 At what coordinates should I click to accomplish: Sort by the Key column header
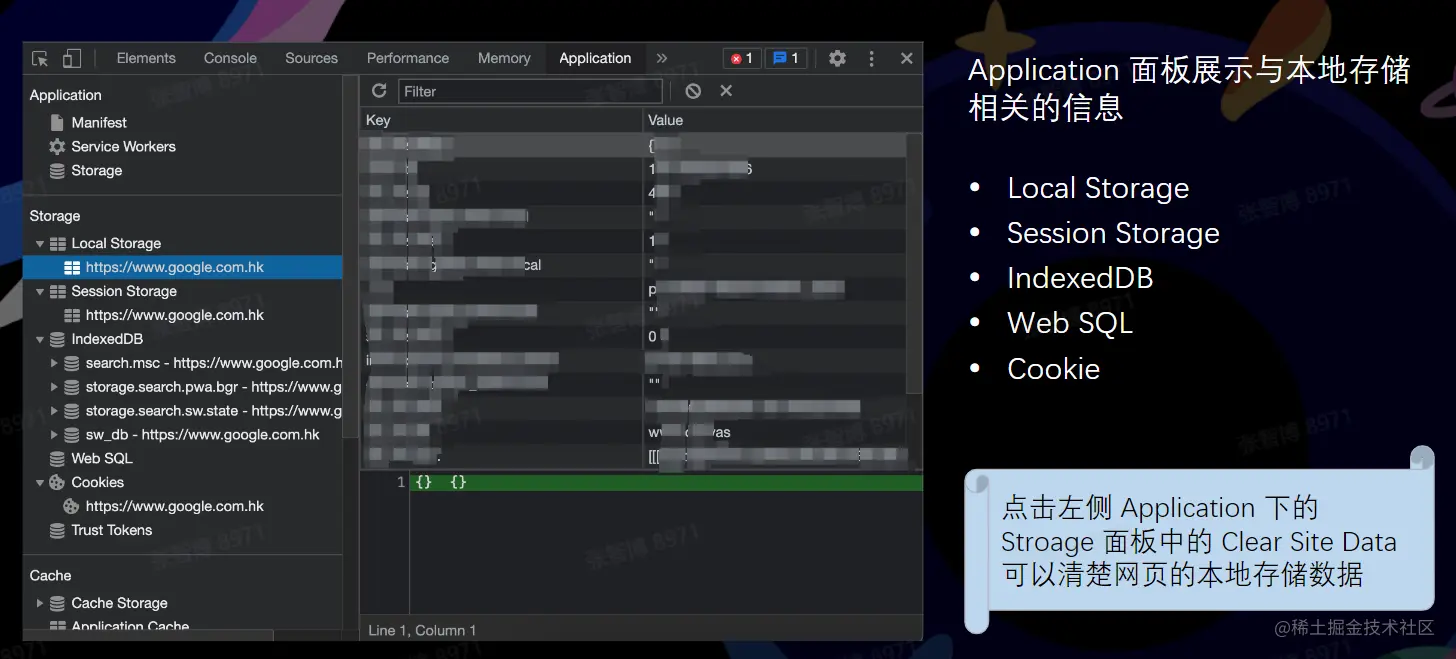click(501, 120)
